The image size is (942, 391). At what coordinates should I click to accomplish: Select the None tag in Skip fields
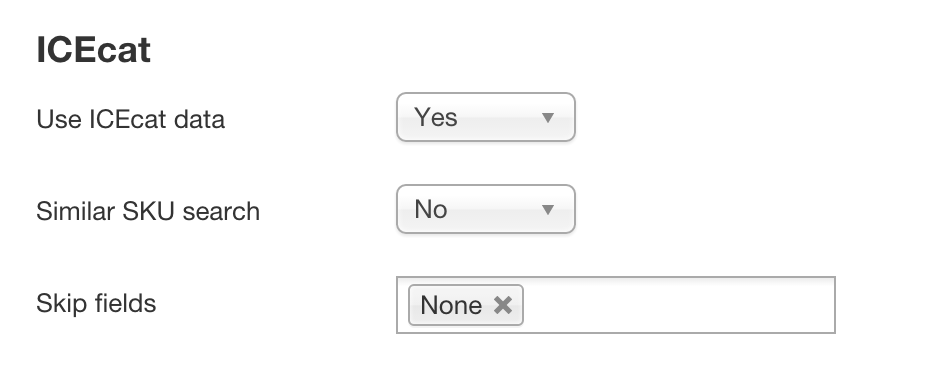pos(466,305)
